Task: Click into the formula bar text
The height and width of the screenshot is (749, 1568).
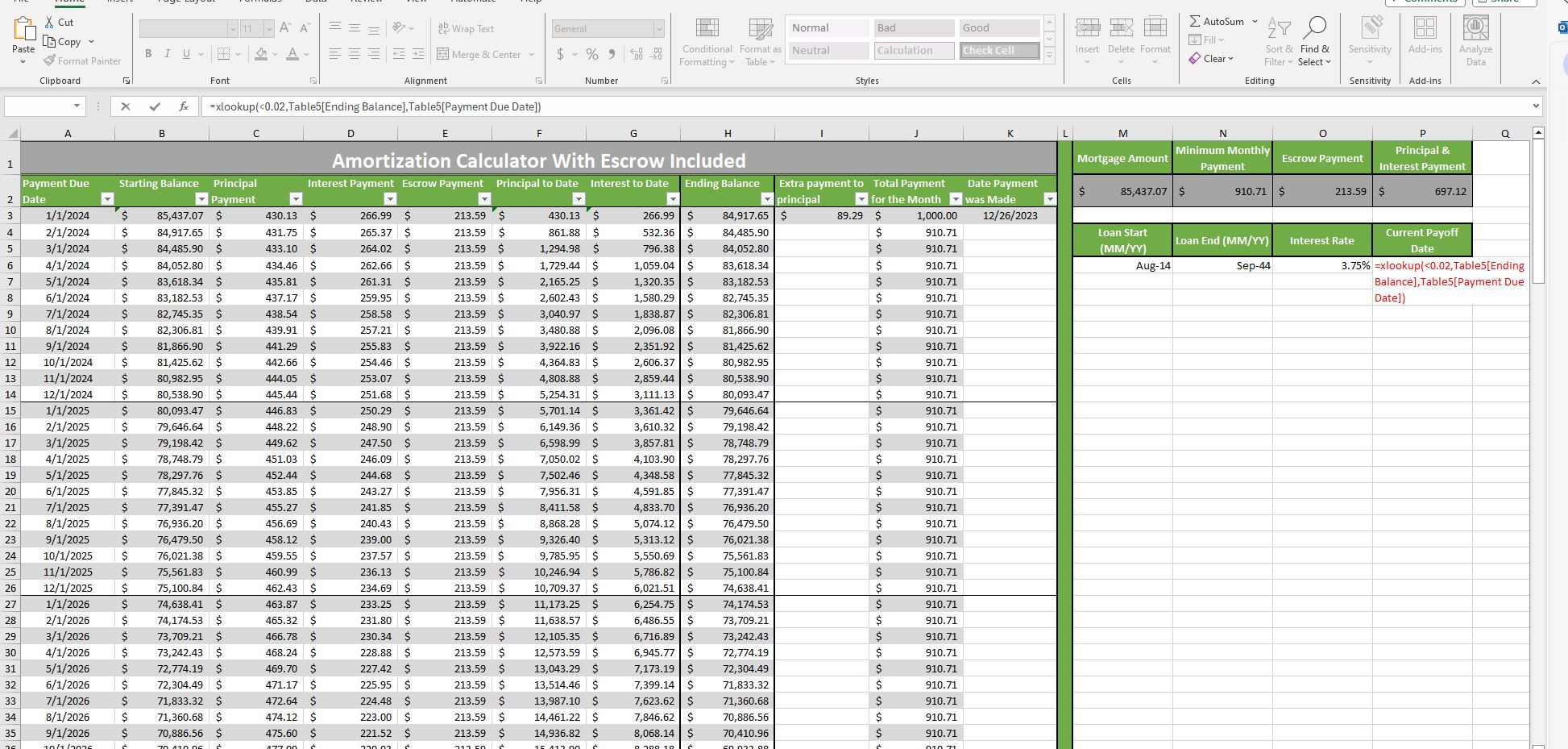Action: tap(375, 106)
